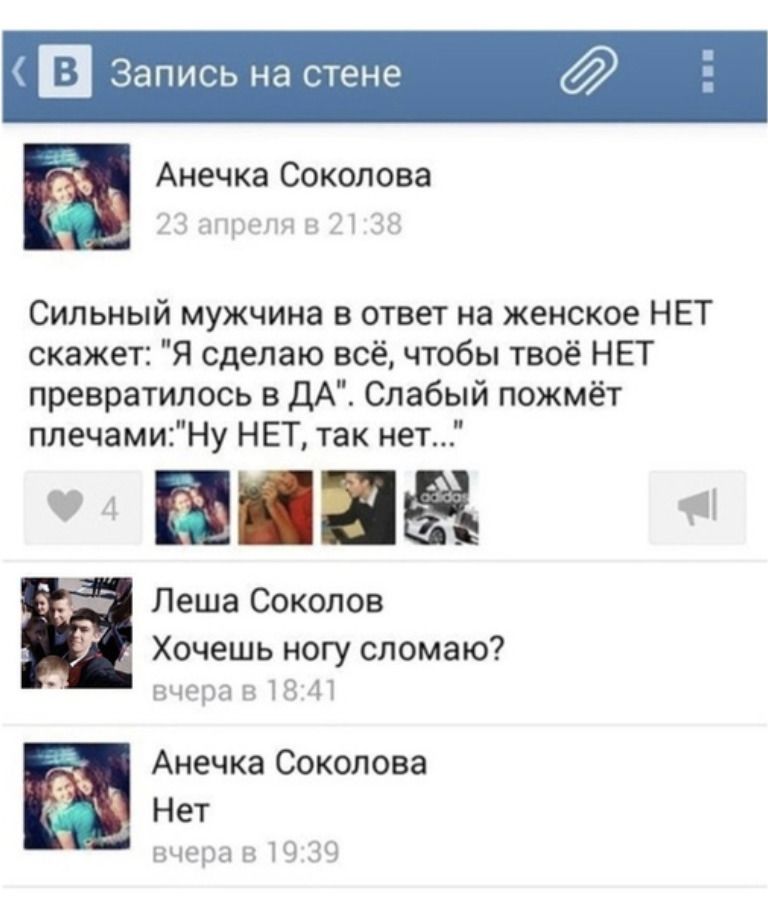Image resolution: width=768 pixels, height=912 pixels.
Task: Tap the reply comment 'Нет'
Action: 180,810
